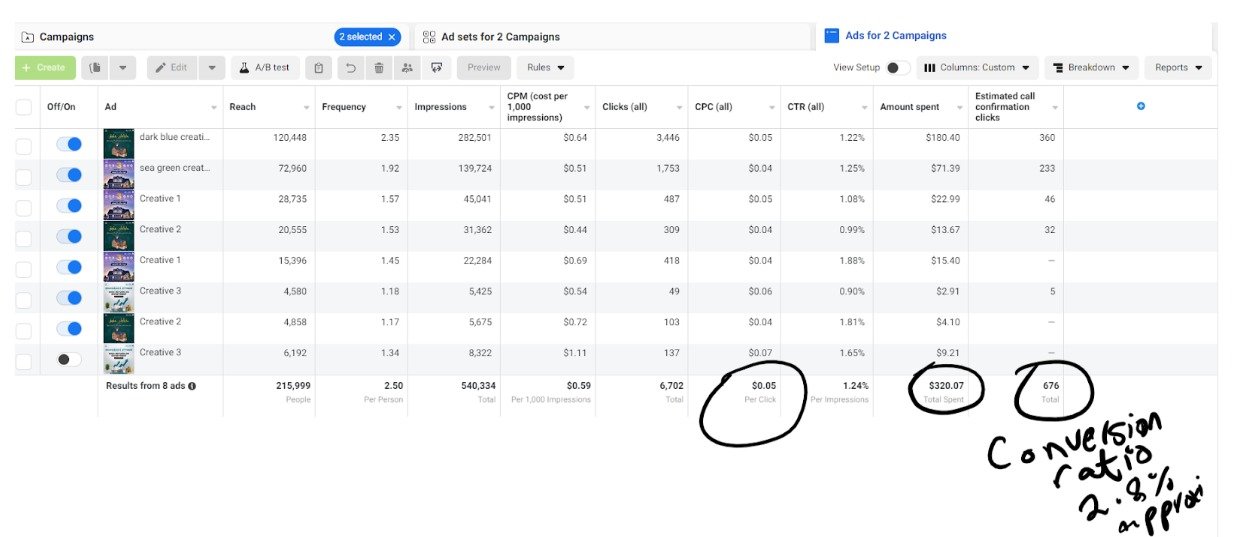Open the Columns: Custom dropdown

point(977,68)
